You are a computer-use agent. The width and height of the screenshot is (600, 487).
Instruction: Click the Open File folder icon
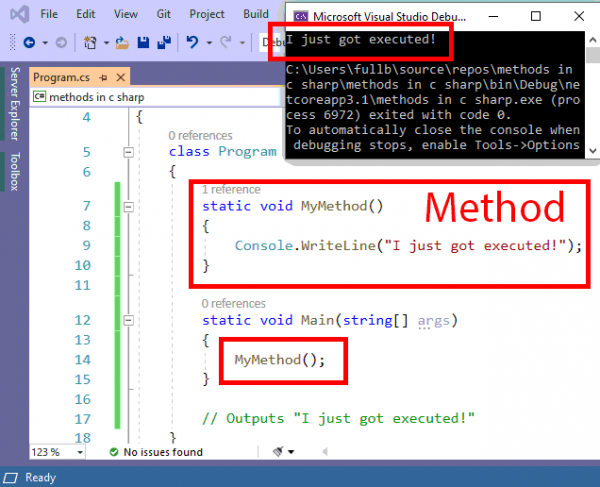[x=122, y=43]
